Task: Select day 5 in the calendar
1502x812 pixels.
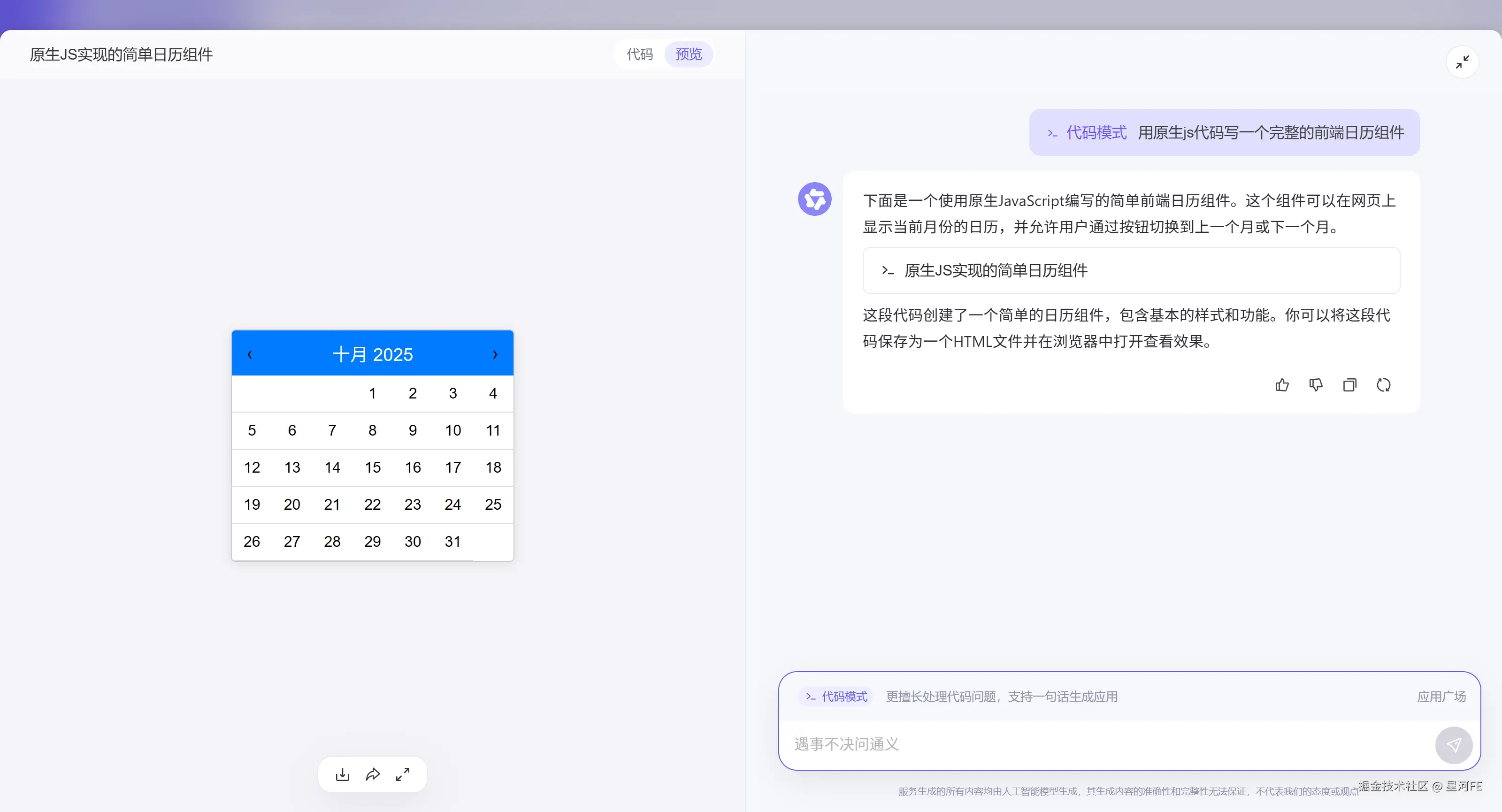Action: [x=252, y=431]
